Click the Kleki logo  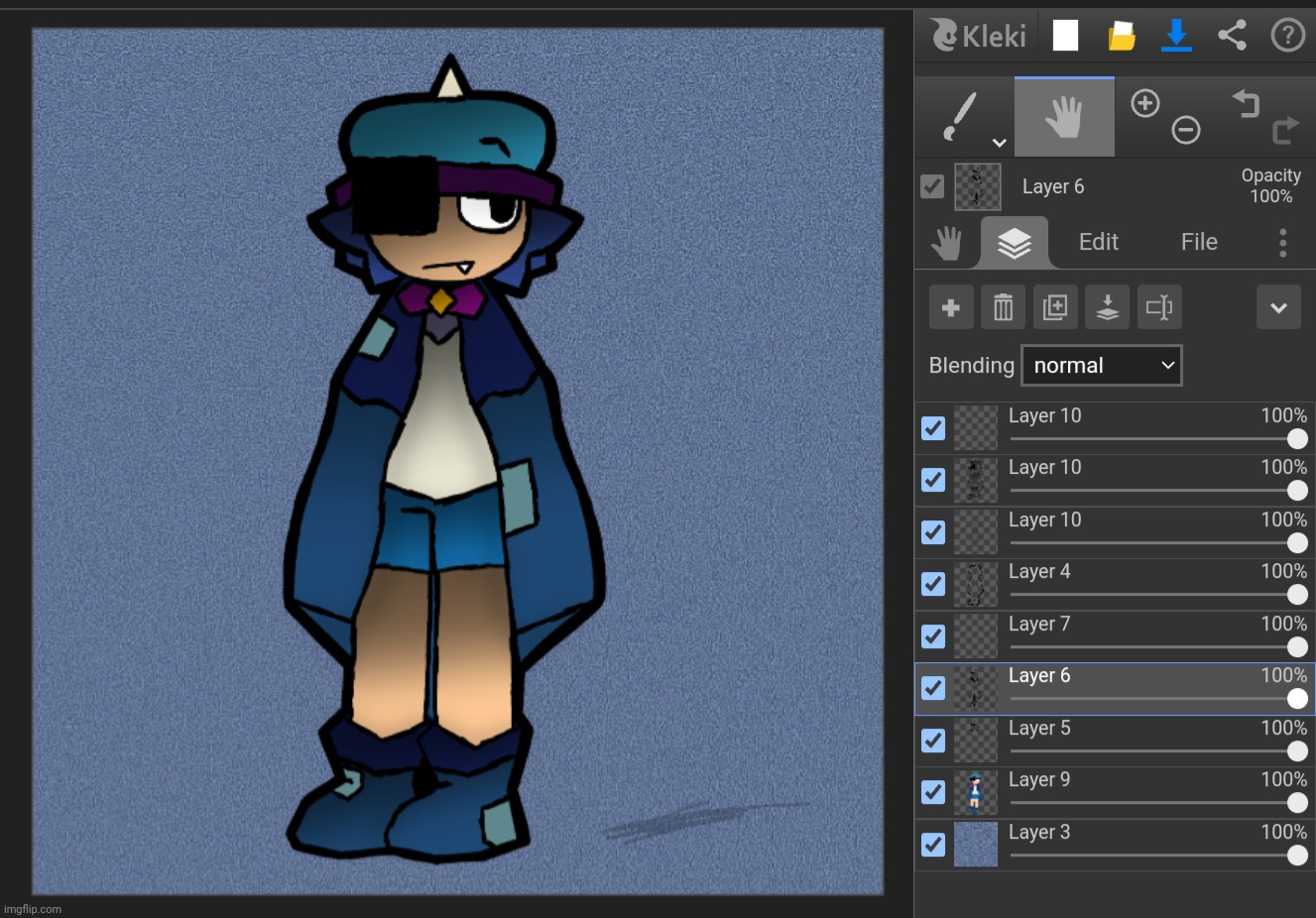(978, 36)
